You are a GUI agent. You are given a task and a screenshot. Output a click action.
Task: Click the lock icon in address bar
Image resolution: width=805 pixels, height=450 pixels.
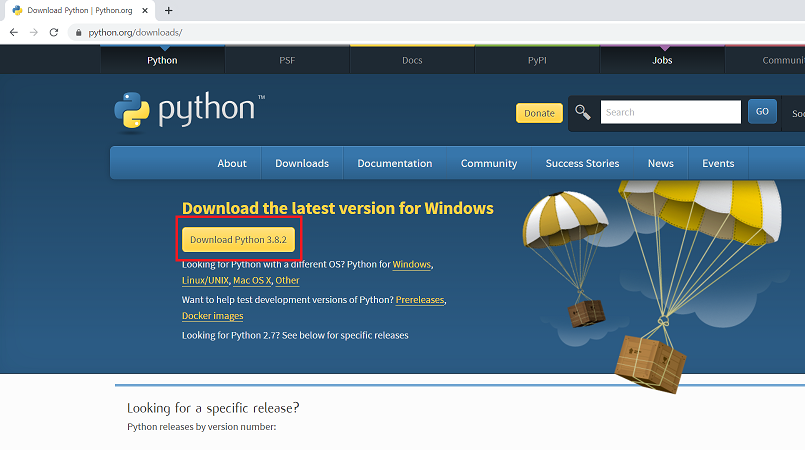[79, 32]
